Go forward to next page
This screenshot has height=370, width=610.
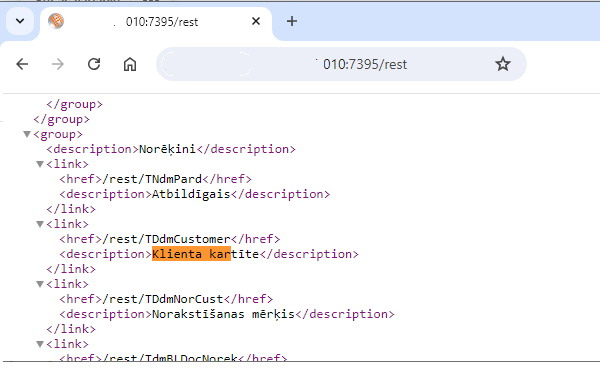(58, 64)
